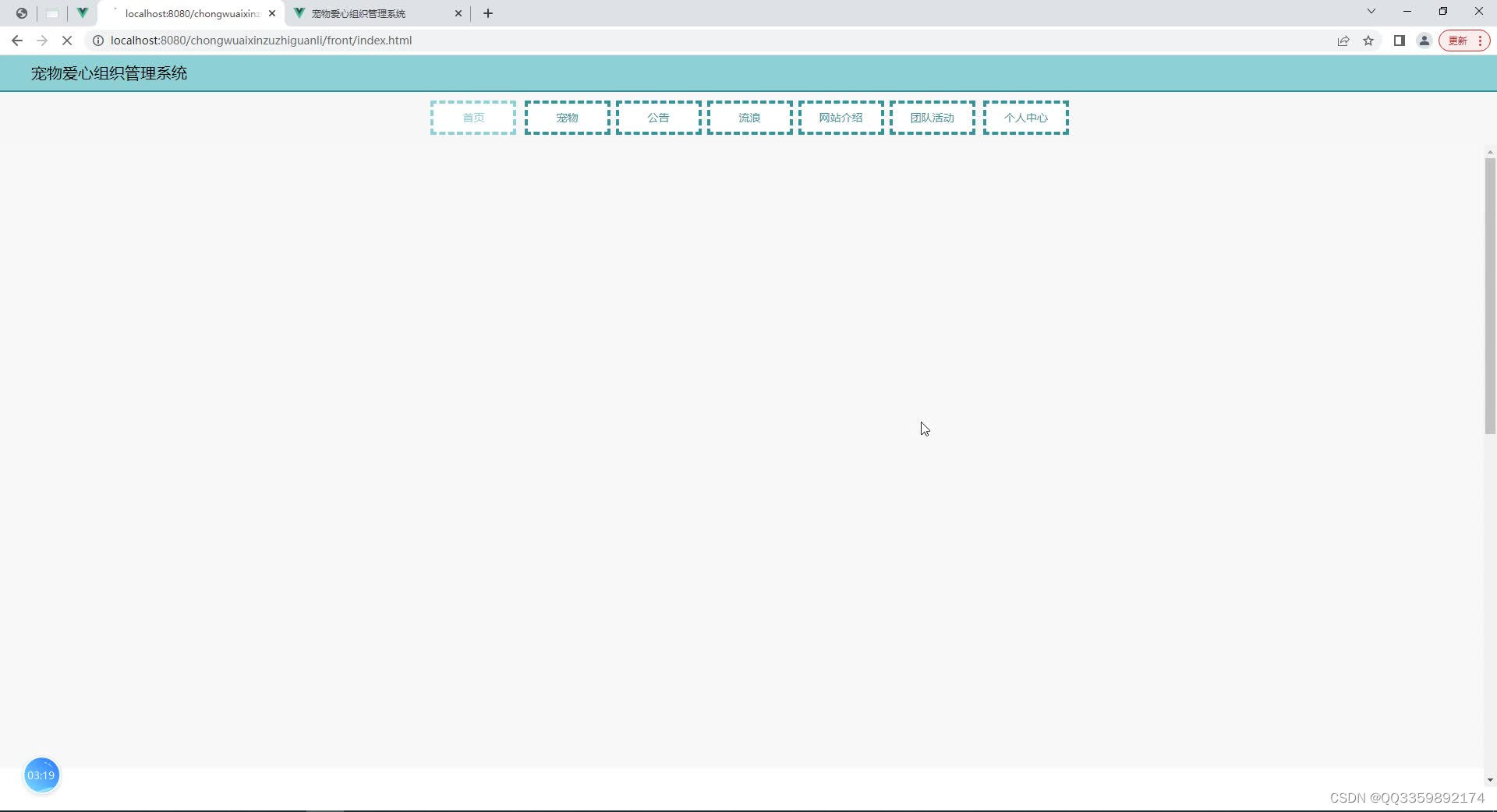Stop page loading button

(67, 41)
